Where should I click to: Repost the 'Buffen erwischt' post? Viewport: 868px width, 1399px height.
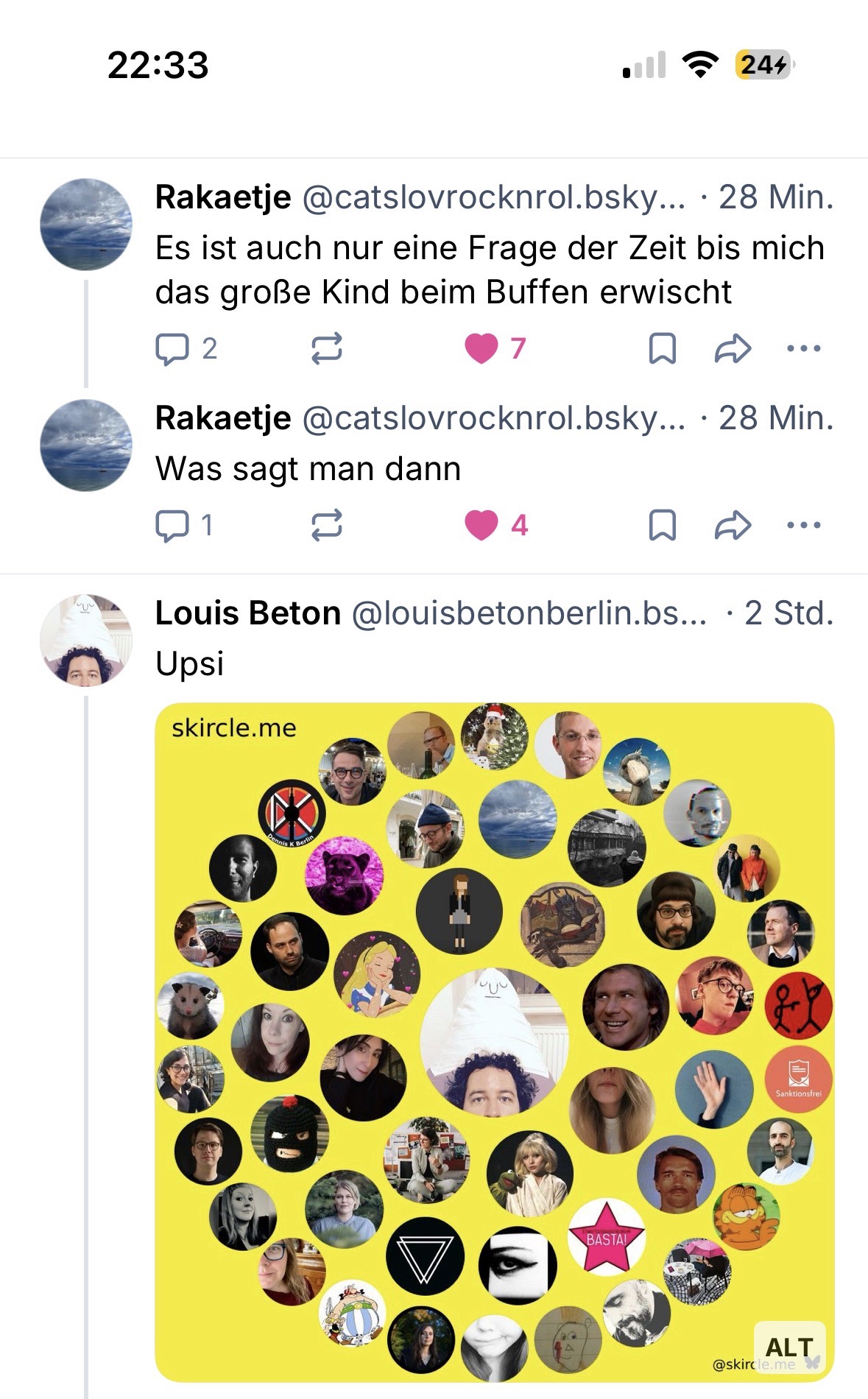click(326, 348)
